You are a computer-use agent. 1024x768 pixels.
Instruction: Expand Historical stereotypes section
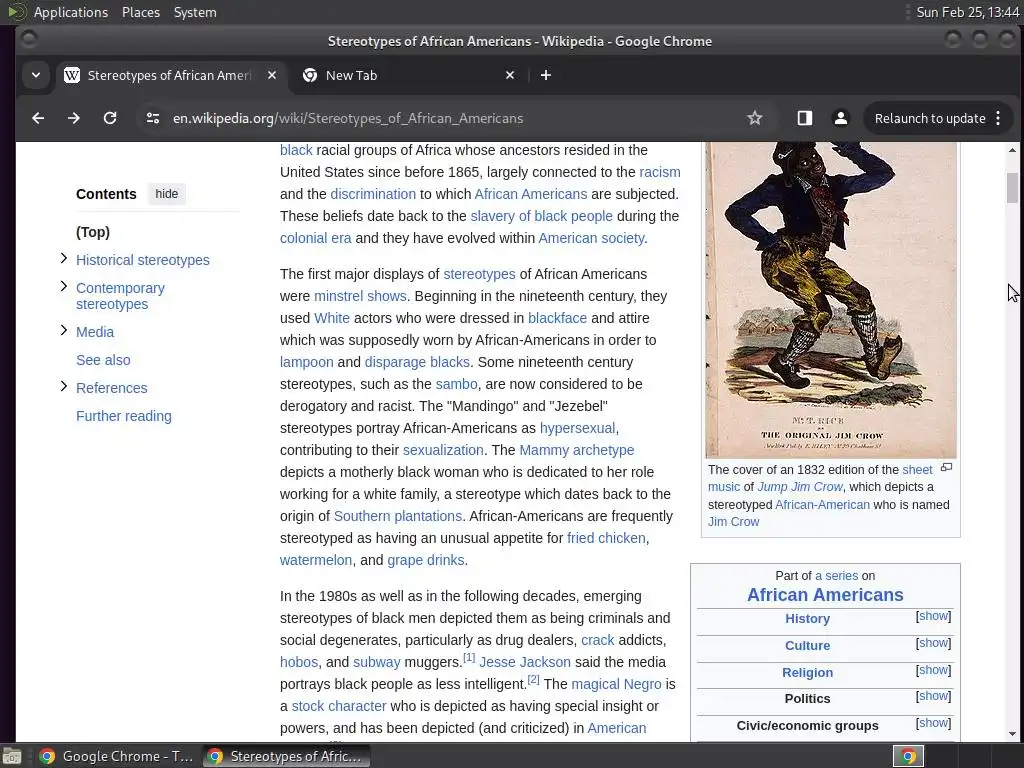pos(63,259)
